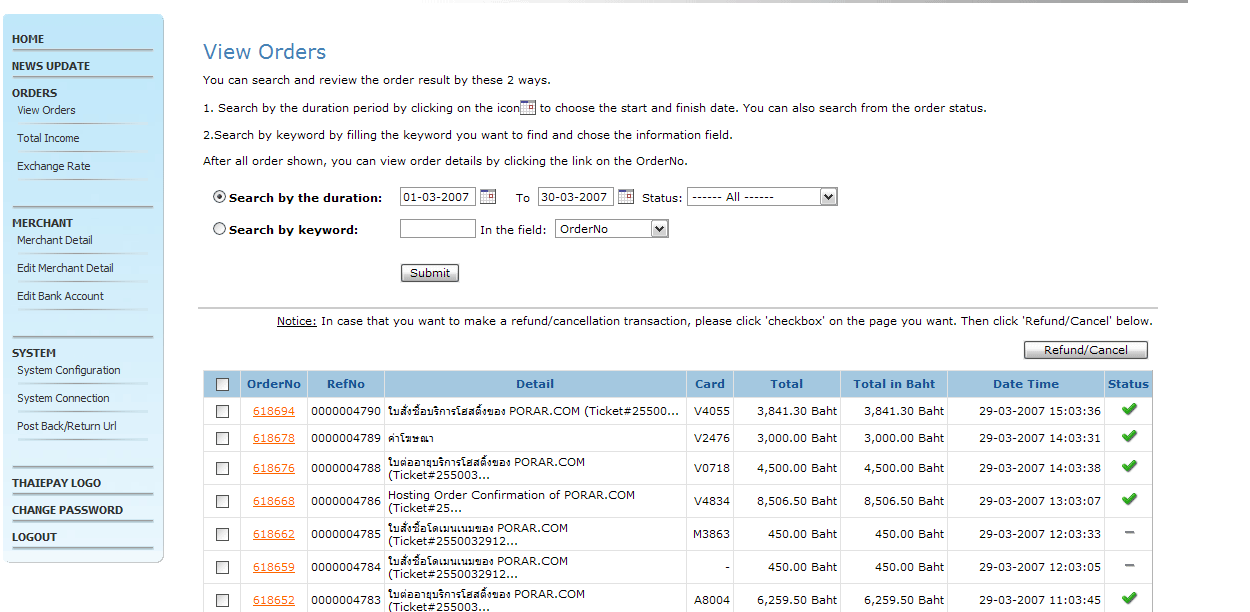Expand the Status dropdown
Screen dimensions: 1250x612
coord(761,197)
